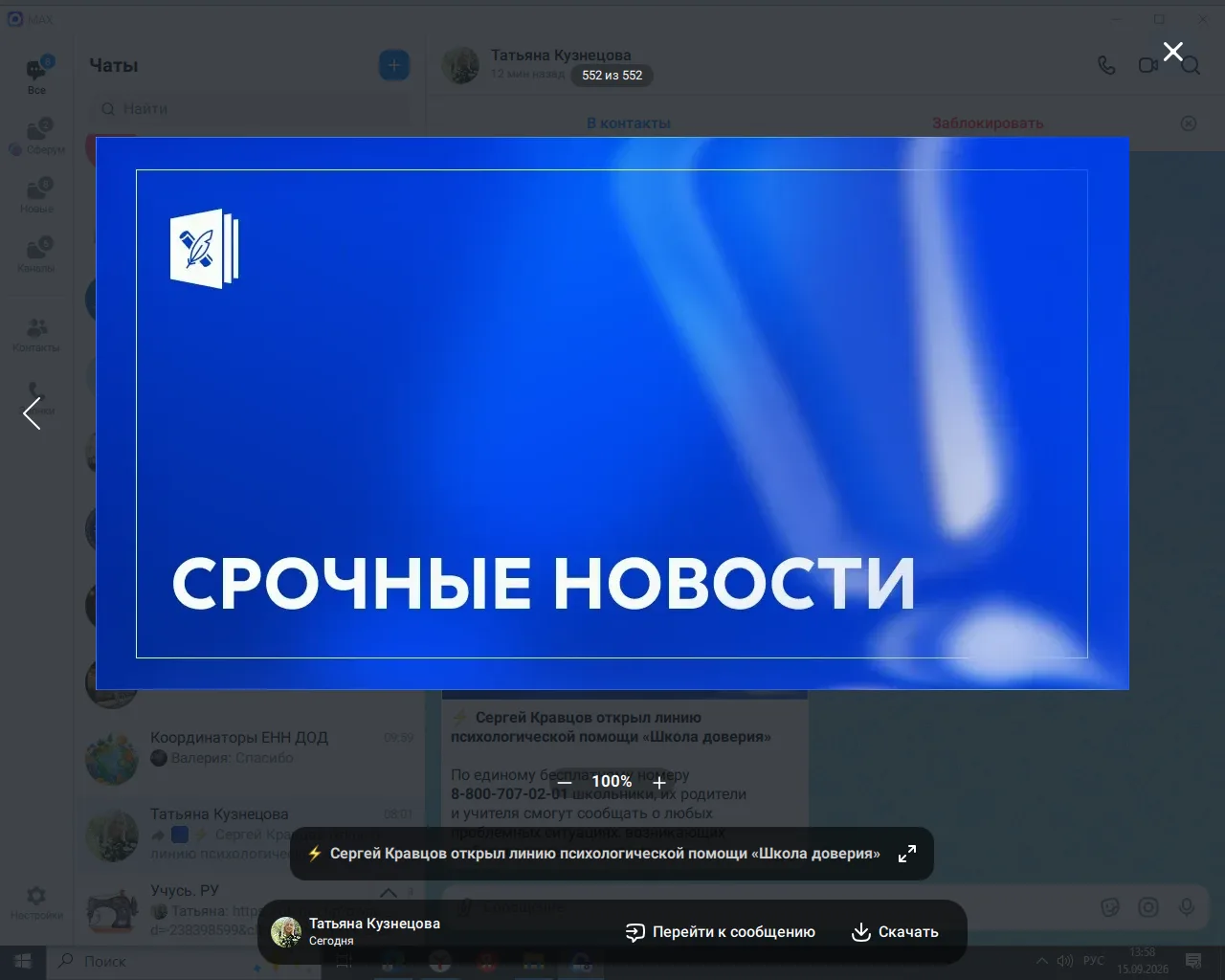The width and height of the screenshot is (1225, 980).
Task: Click the '552 из 552' image counter
Action: coord(612,75)
